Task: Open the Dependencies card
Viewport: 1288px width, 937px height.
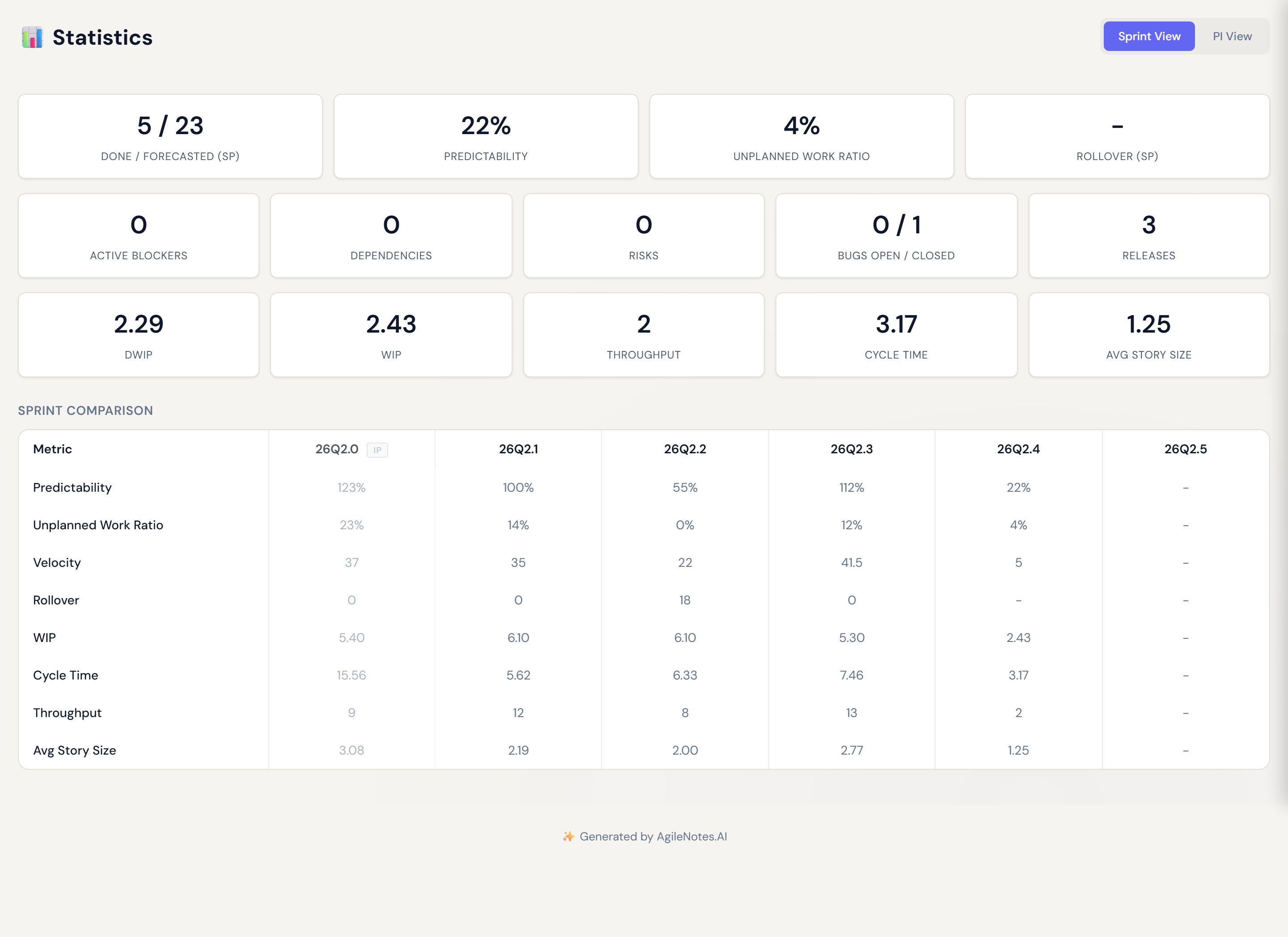Action: 391,236
